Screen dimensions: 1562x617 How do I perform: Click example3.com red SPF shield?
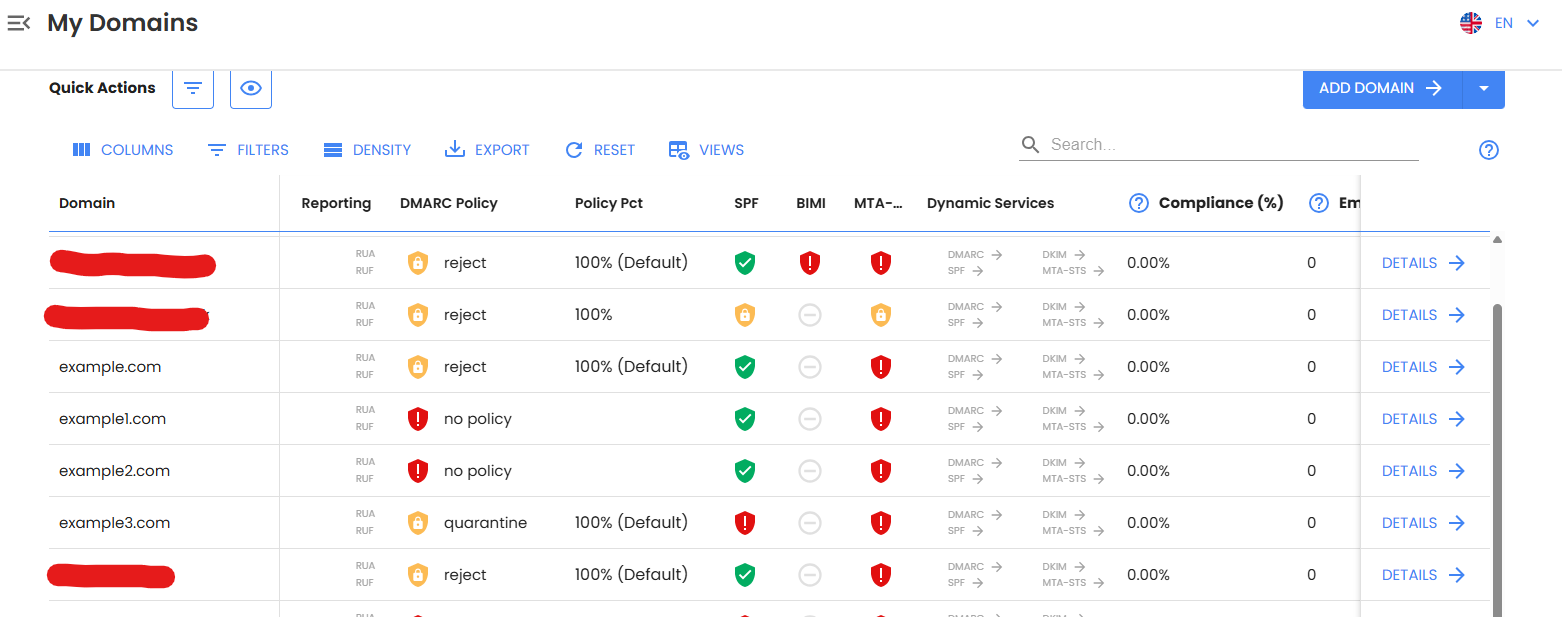point(745,523)
